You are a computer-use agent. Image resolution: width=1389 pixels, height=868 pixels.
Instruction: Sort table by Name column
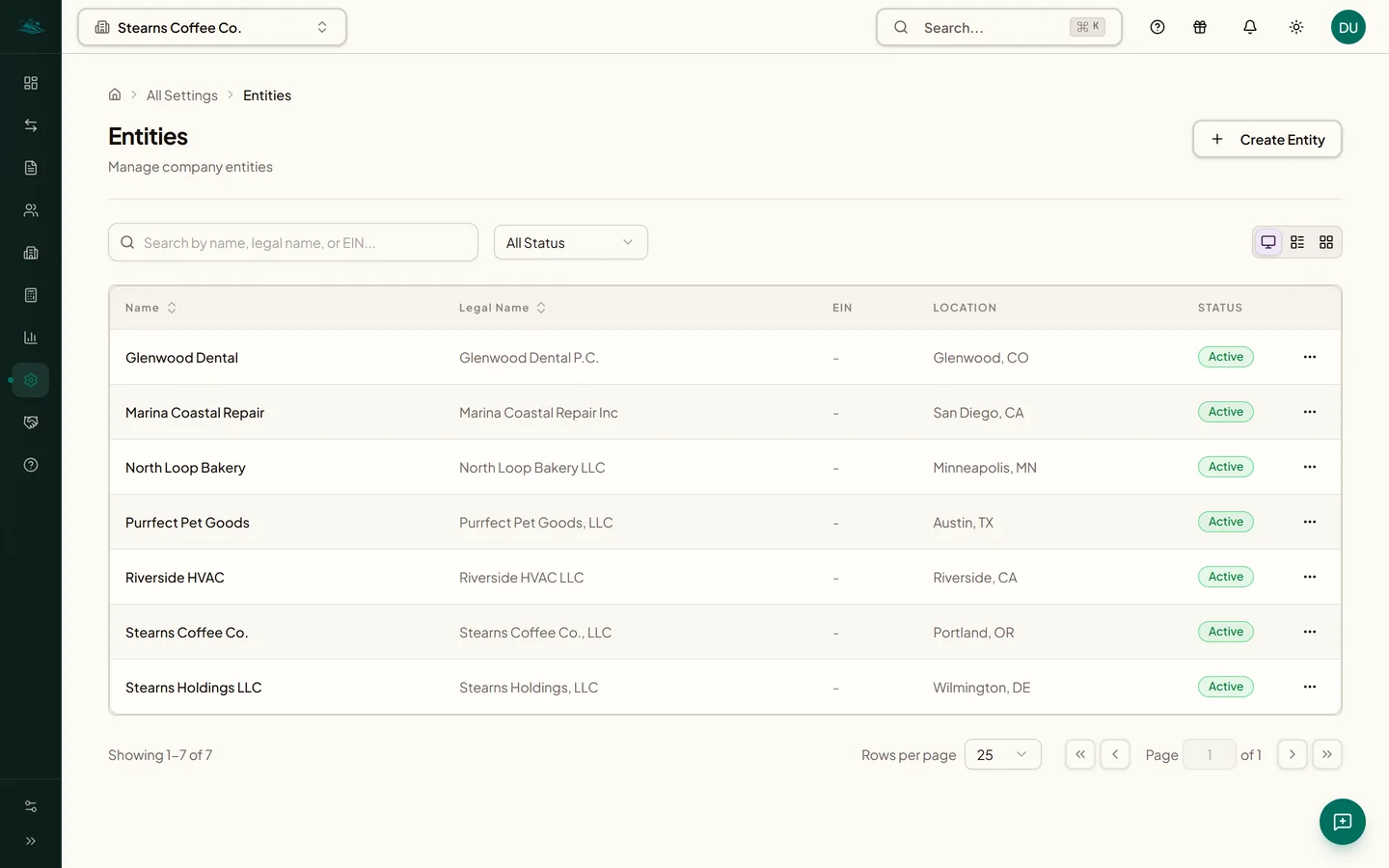[151, 308]
